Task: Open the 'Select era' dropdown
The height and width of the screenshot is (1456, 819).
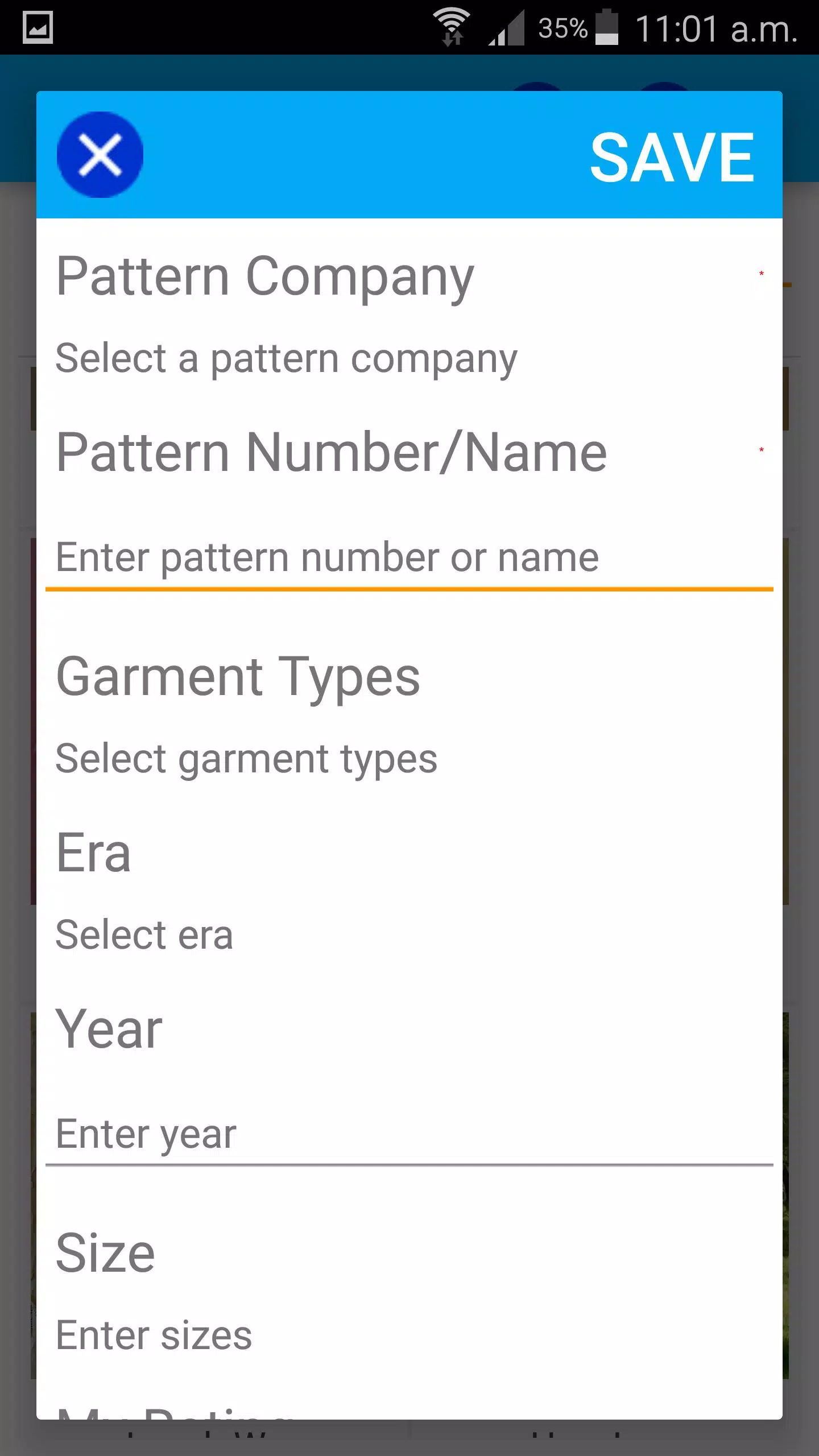Action: click(144, 934)
